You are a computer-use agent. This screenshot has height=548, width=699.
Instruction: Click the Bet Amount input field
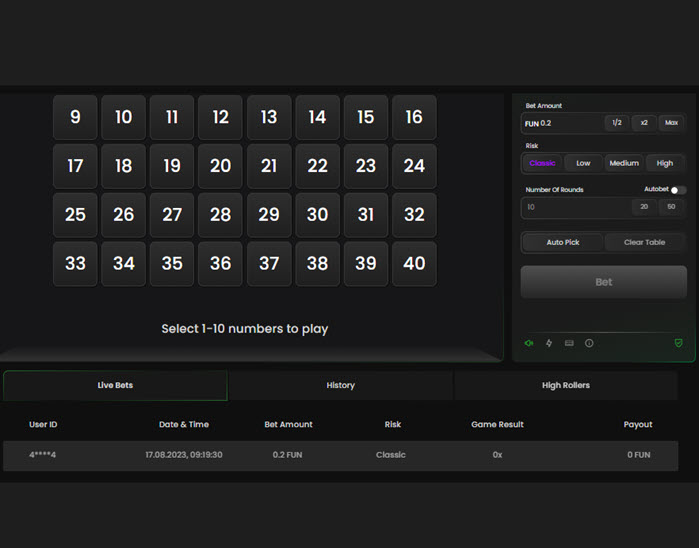coord(562,123)
